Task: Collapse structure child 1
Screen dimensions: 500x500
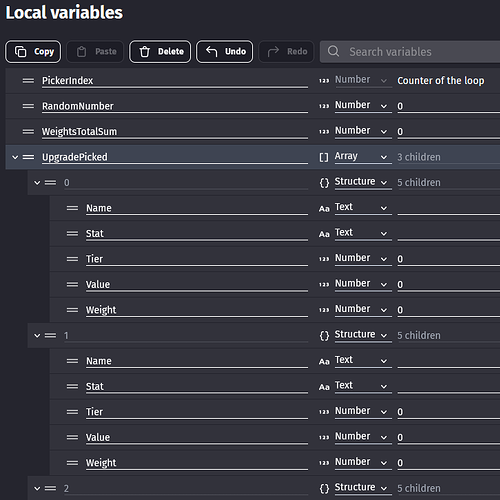Action: 37,335
